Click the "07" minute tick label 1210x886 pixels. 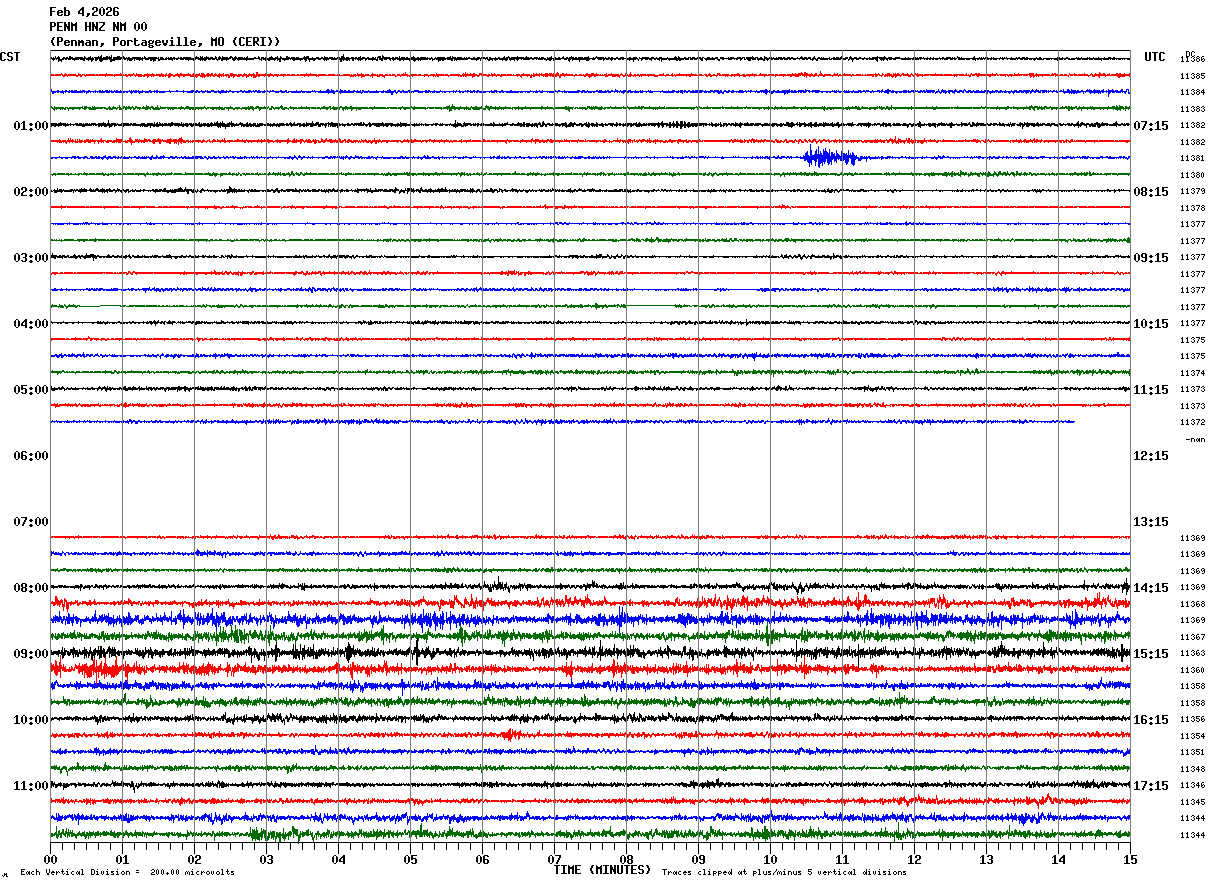(x=554, y=859)
